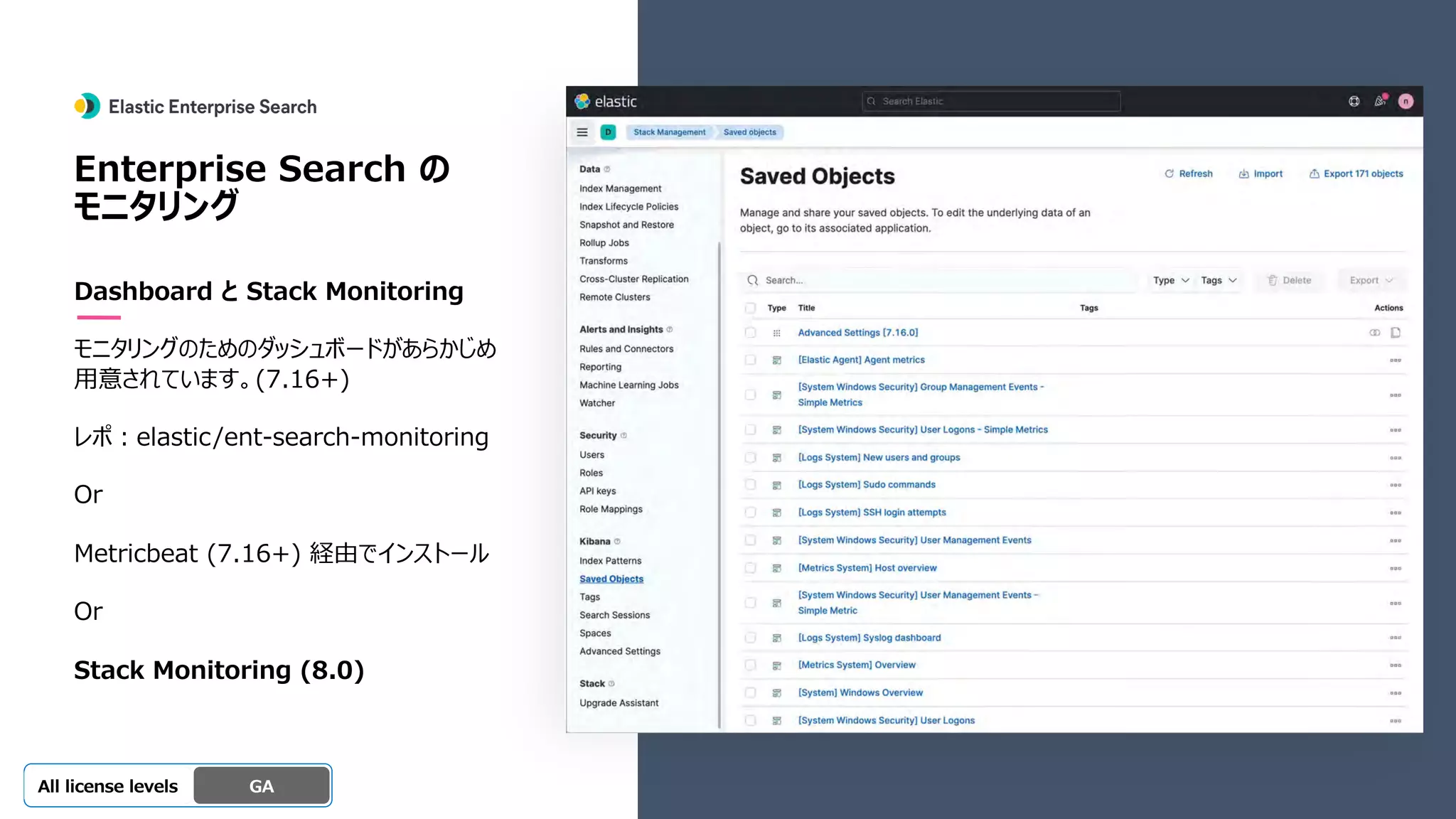This screenshot has height=819, width=1456.
Task: Click the Search Elastic field
Action: point(991,101)
